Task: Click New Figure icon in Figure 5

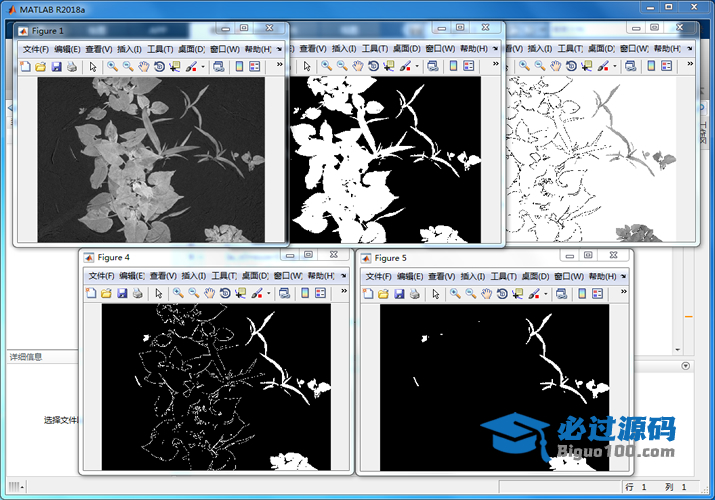Action: coord(368,294)
